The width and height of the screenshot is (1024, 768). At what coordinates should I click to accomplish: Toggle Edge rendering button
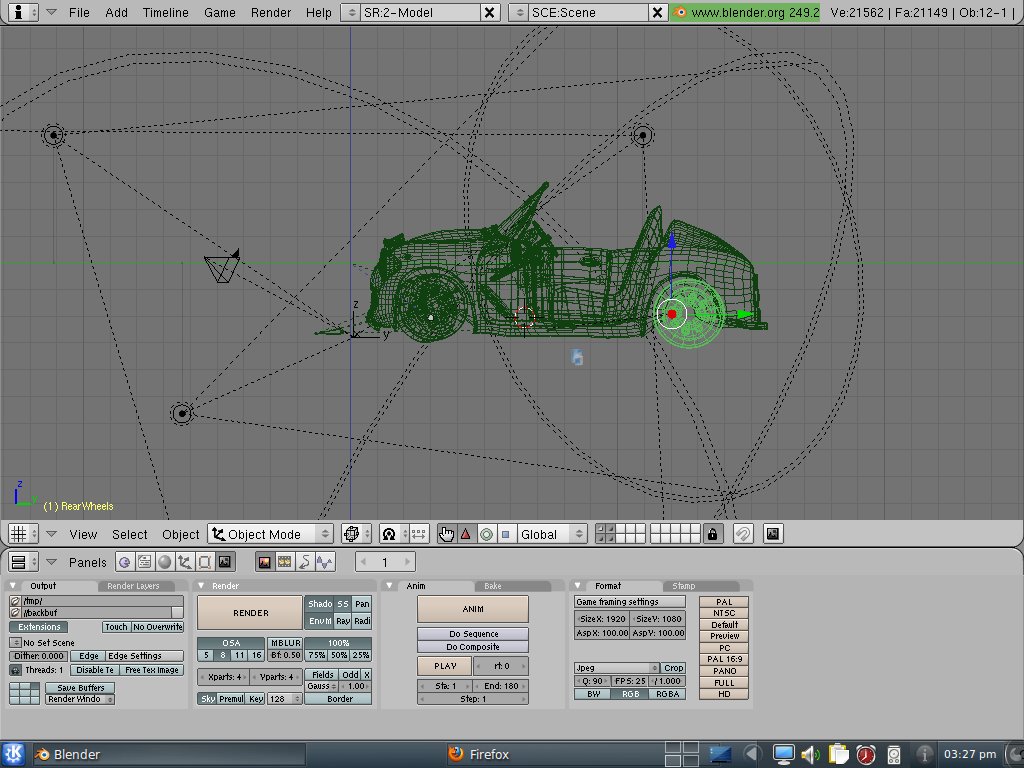point(89,656)
